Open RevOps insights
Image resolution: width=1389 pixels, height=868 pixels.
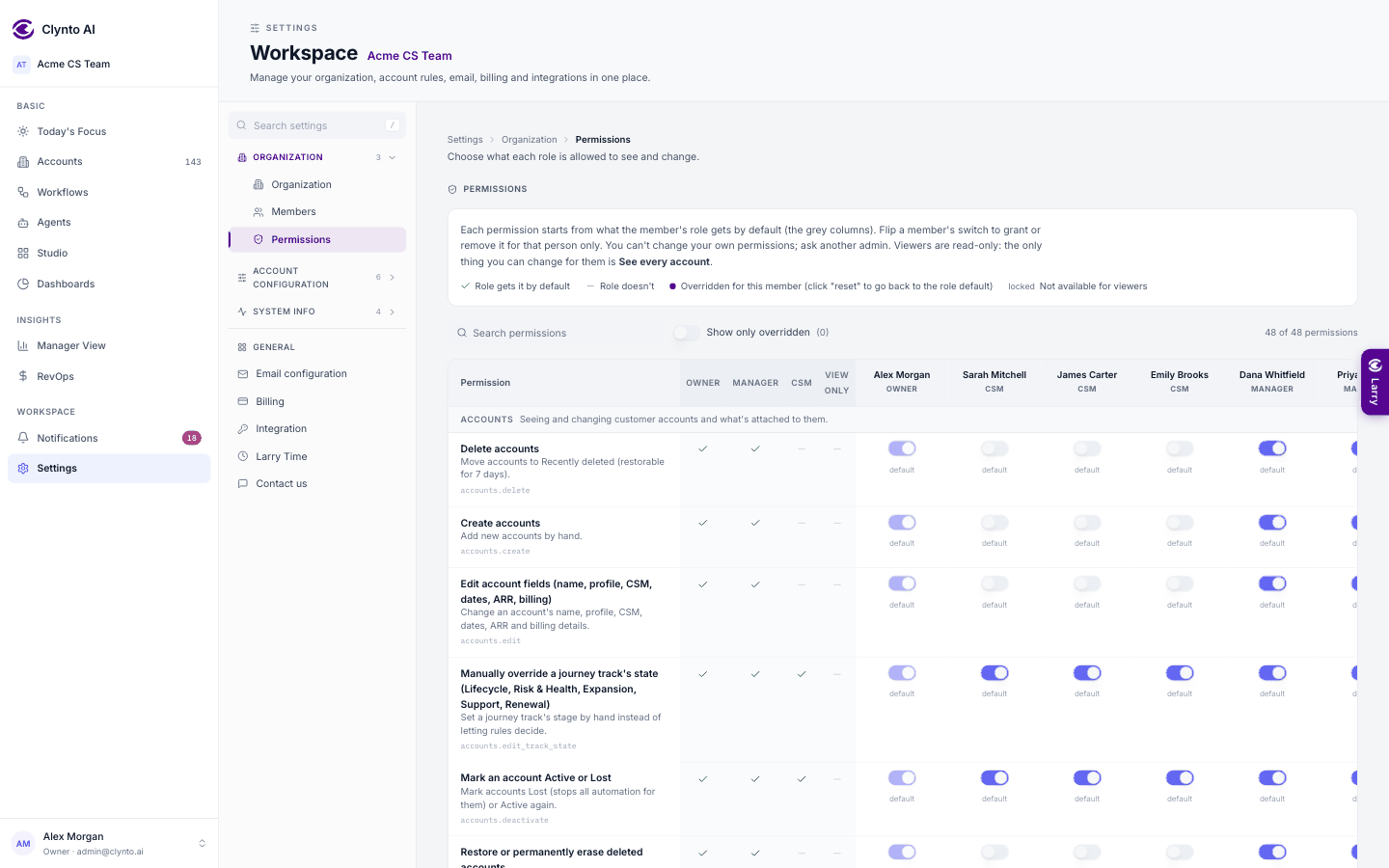109,376
